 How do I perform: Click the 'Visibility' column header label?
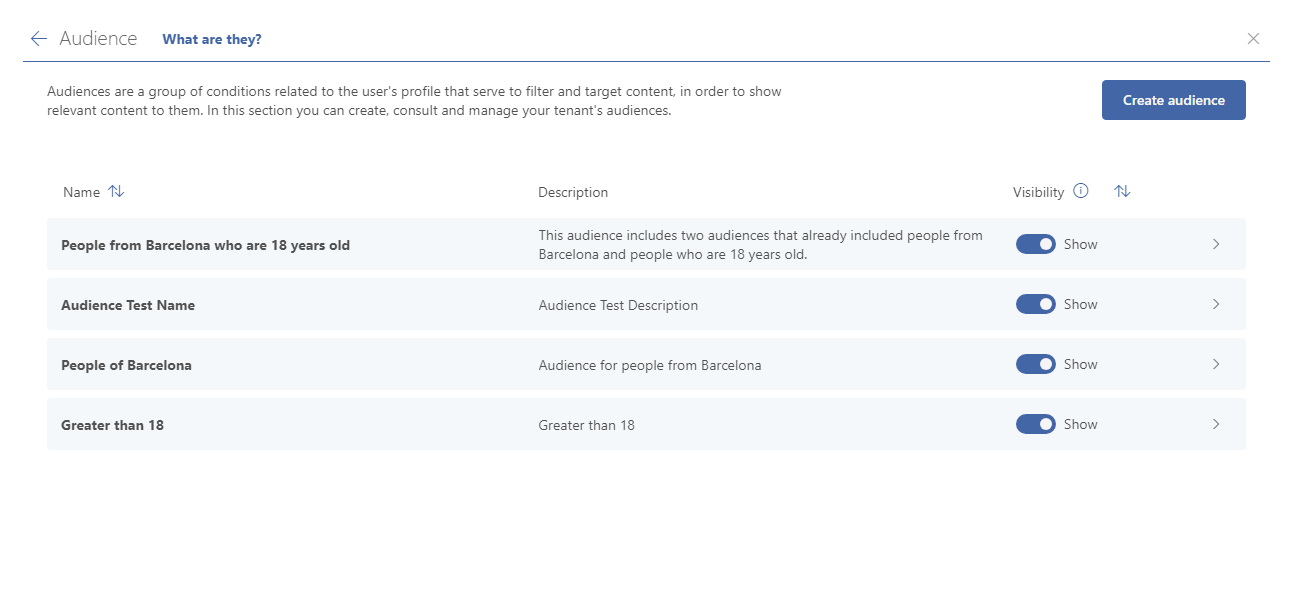click(1038, 192)
